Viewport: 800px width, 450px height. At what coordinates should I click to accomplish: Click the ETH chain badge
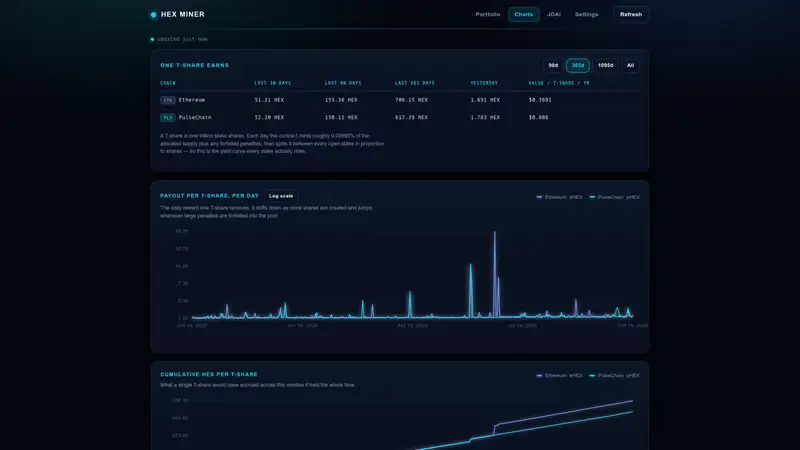167,101
